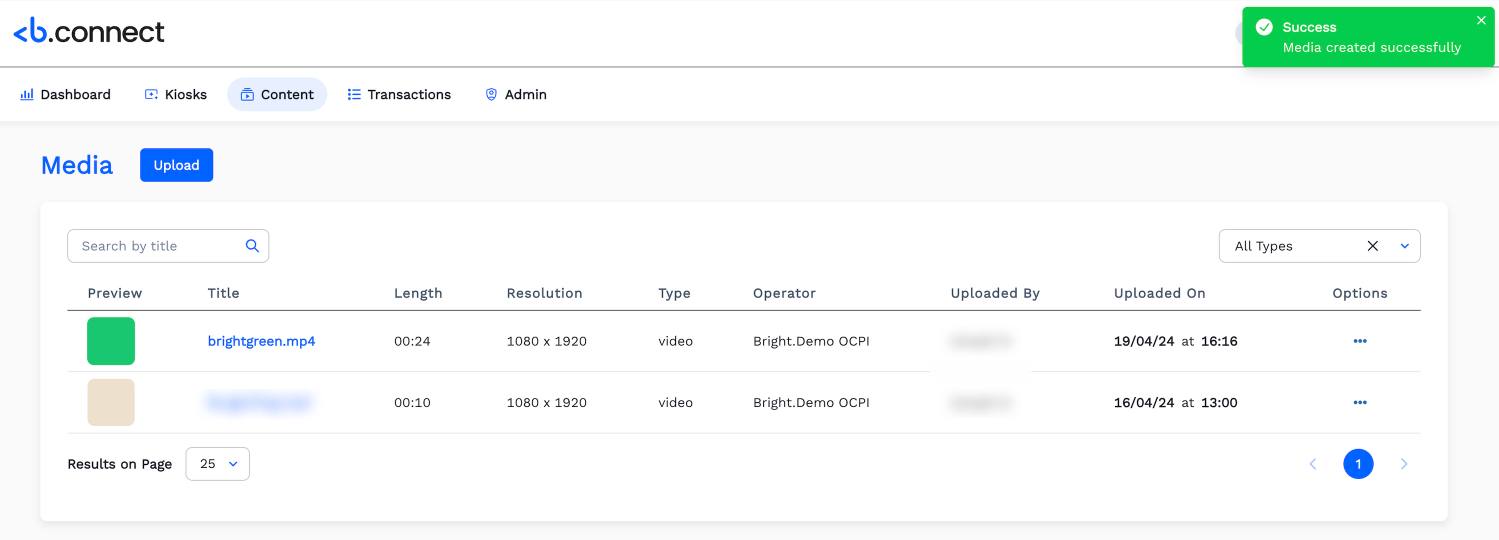This screenshot has height=540, width=1499.
Task: Expand the All Types dropdown
Action: [x=1404, y=246]
